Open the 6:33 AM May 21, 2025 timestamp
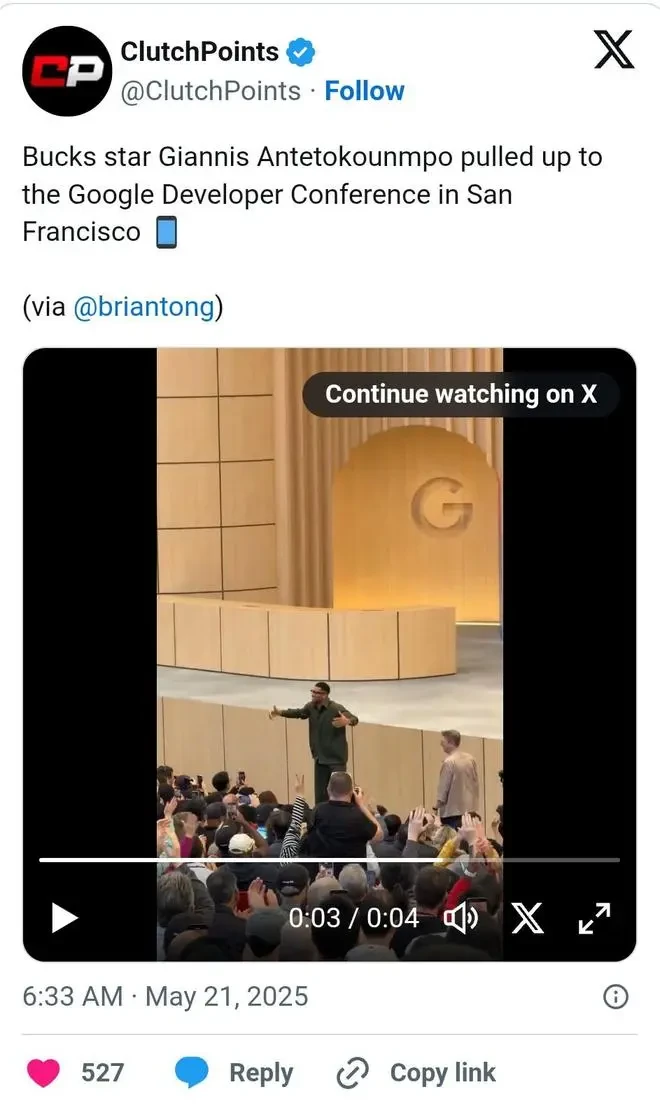Image resolution: width=660 pixels, height=1108 pixels. (x=165, y=996)
